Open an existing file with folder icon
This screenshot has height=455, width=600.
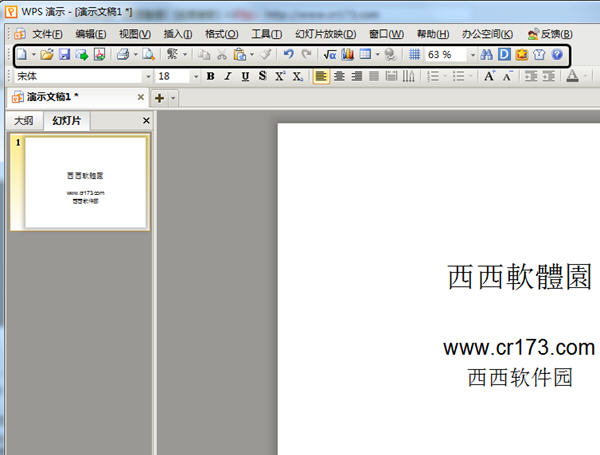coord(47,55)
